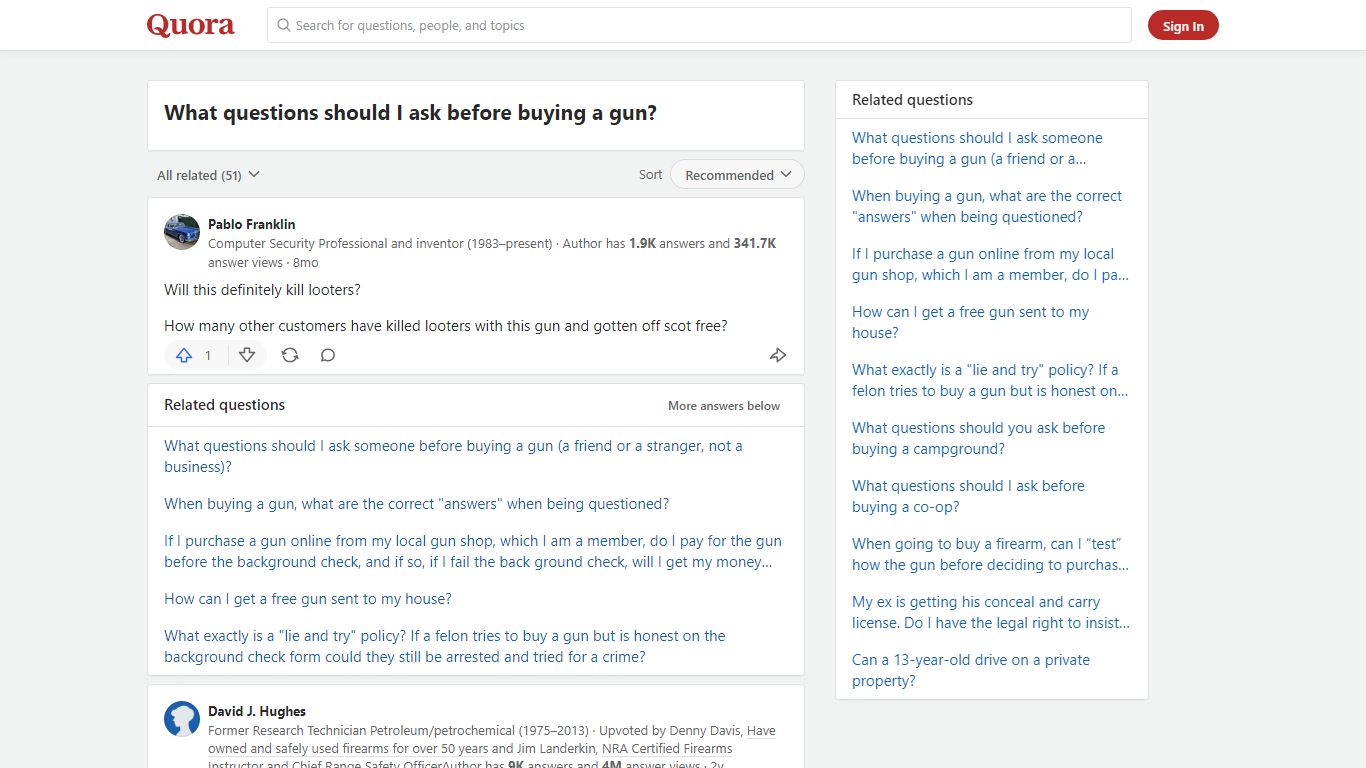The width and height of the screenshot is (1366, 768).
Task: Open sidebar question about testing a firearm before purchase
Action: 990,554
